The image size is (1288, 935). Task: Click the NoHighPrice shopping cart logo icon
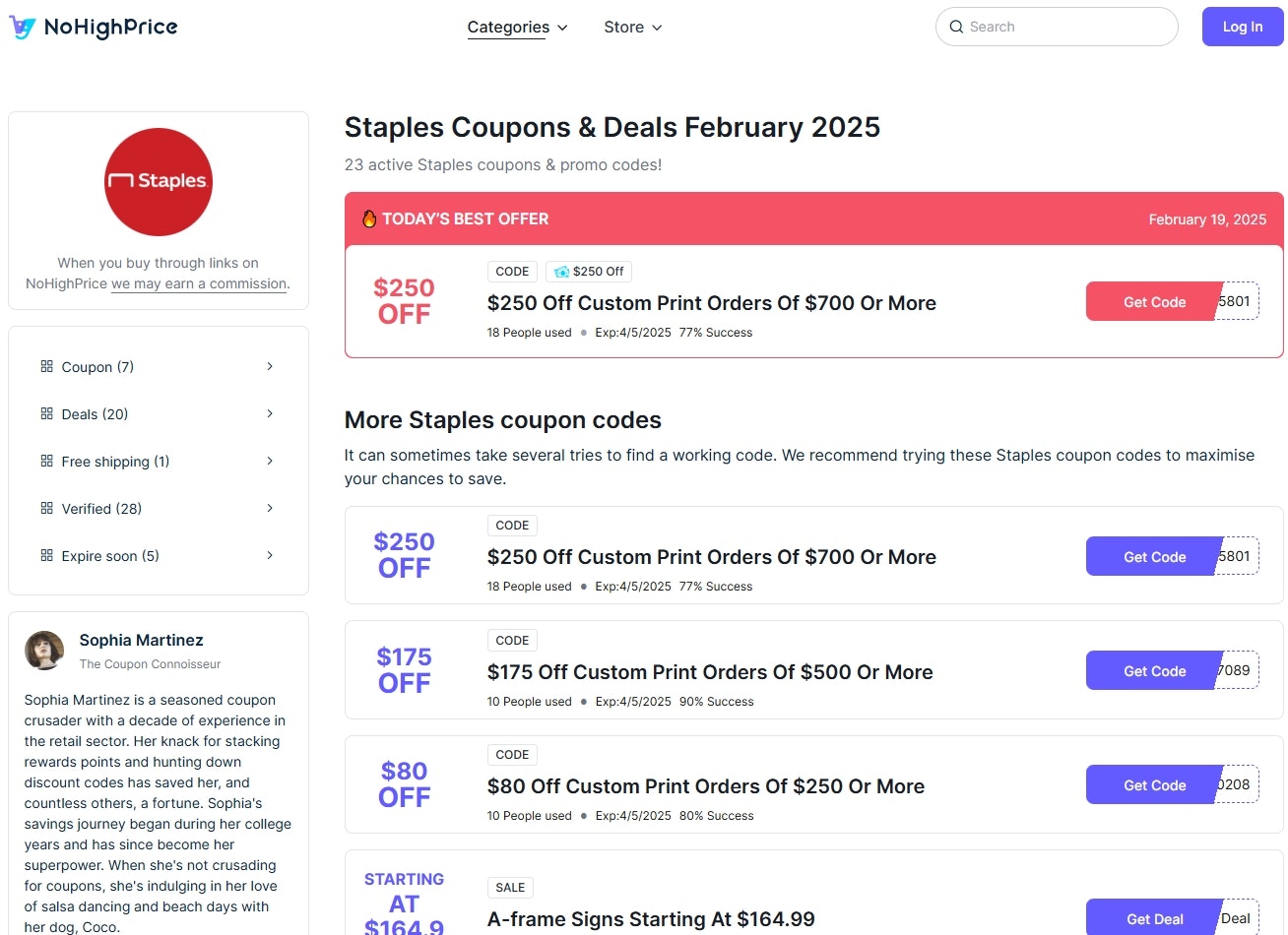pos(22,28)
